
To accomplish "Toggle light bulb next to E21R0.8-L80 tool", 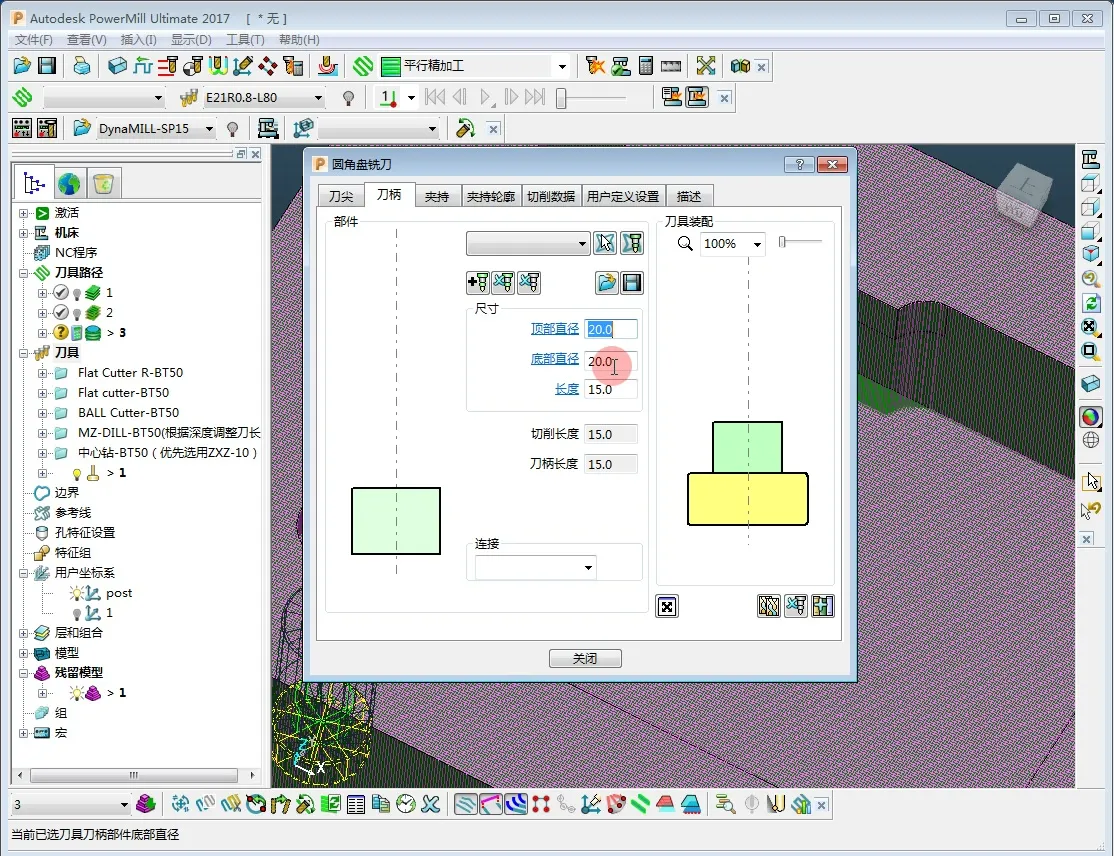I will click(x=349, y=98).
